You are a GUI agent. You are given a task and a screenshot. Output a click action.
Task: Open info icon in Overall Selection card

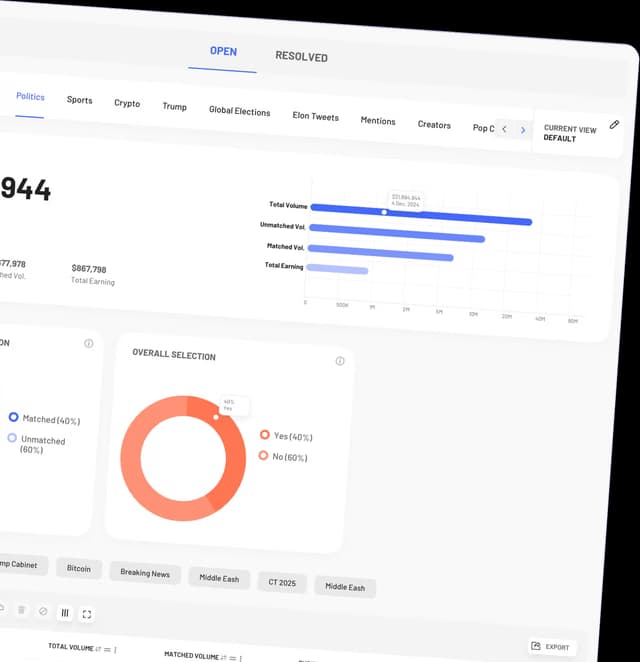tap(340, 361)
